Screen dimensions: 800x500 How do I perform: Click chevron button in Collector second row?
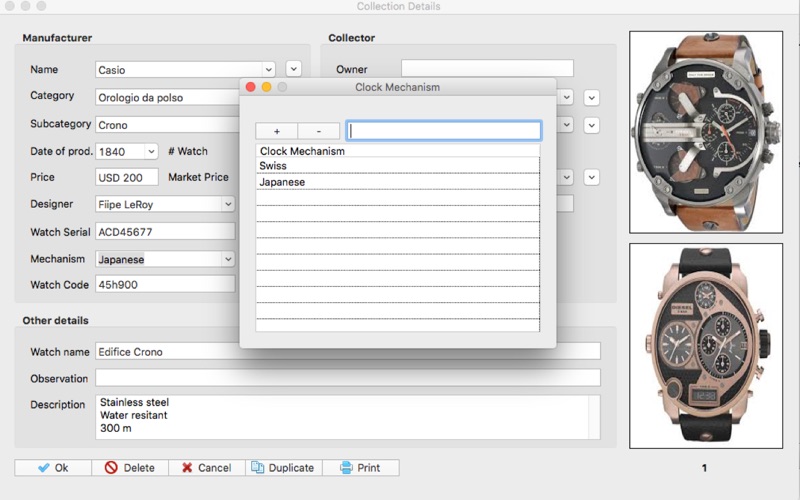tap(591, 97)
